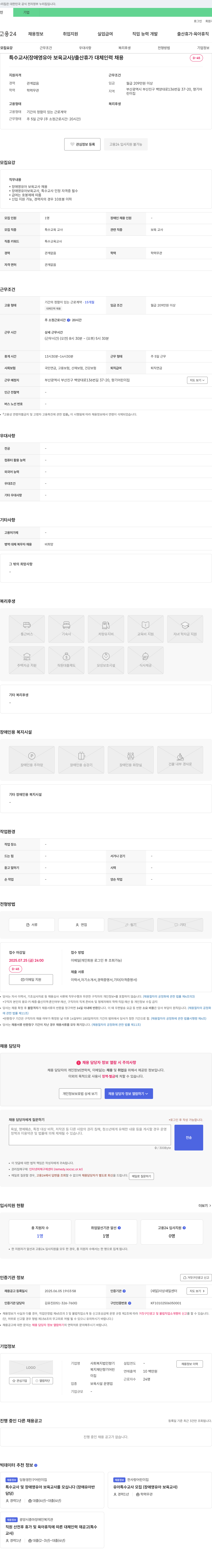Open the 출산휴가·육아휴직 menu
The height and width of the screenshot is (1568, 212).
(x=193, y=34)
